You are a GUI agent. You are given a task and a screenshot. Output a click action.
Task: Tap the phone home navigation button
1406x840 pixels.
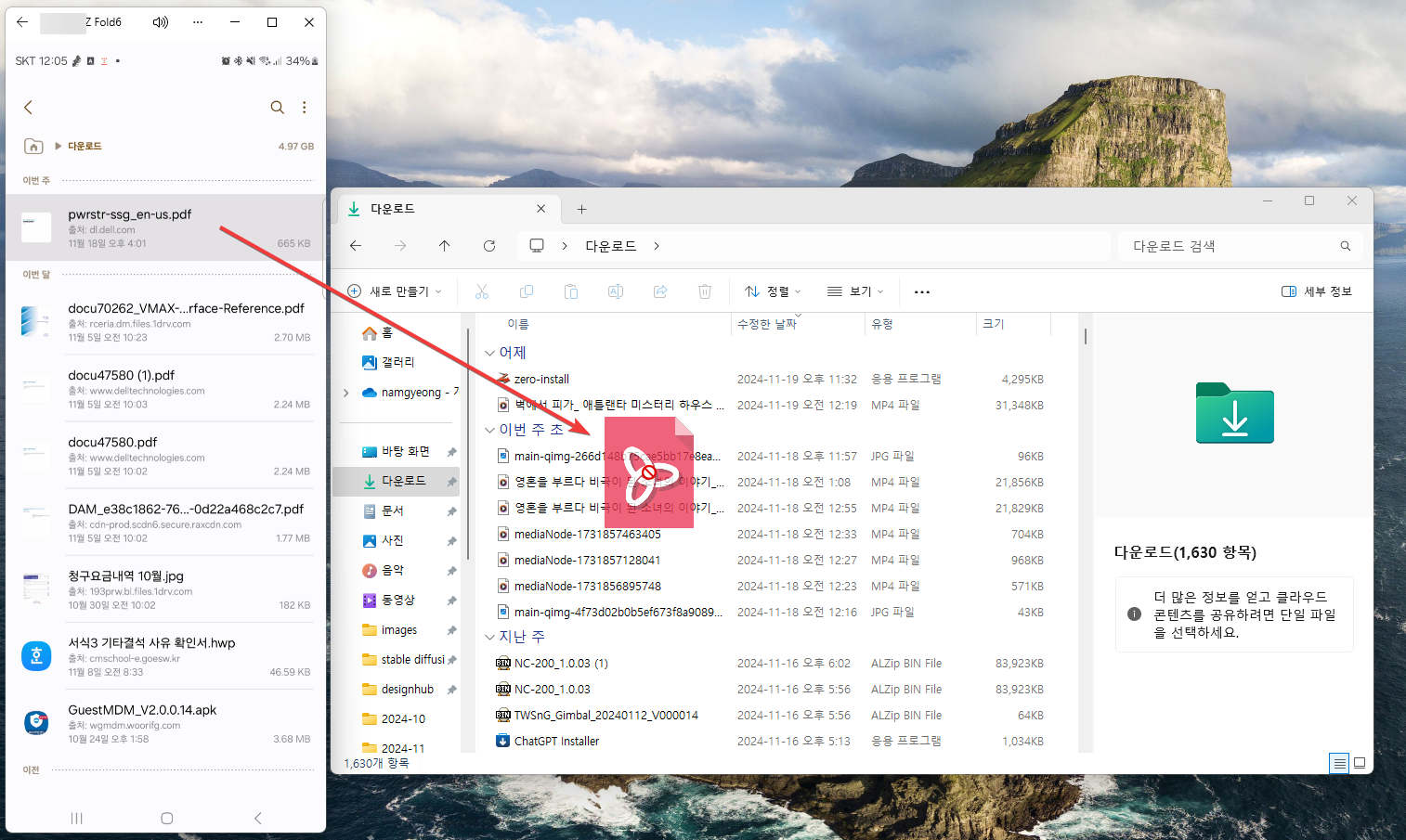(167, 819)
